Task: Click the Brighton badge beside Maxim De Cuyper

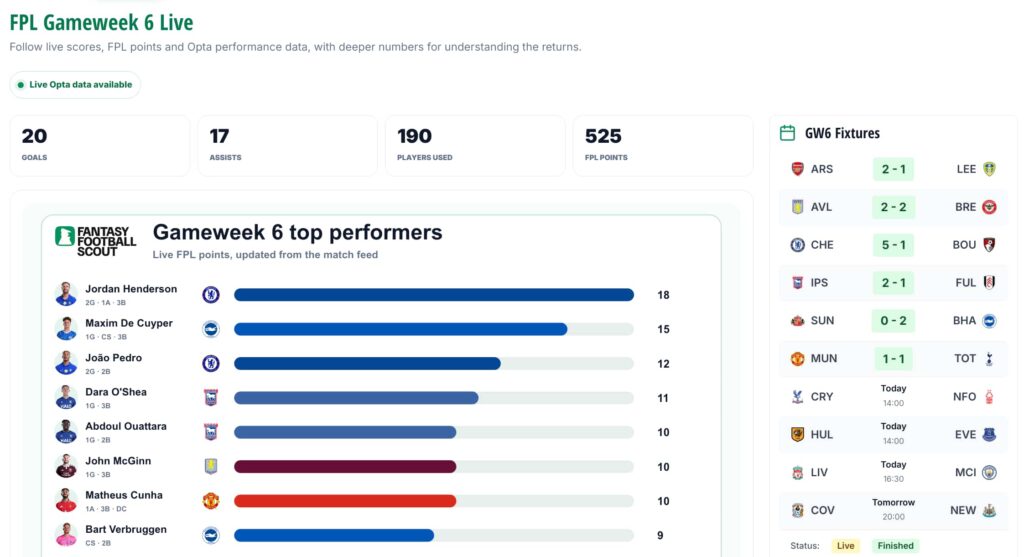Action: pyautogui.click(x=211, y=329)
